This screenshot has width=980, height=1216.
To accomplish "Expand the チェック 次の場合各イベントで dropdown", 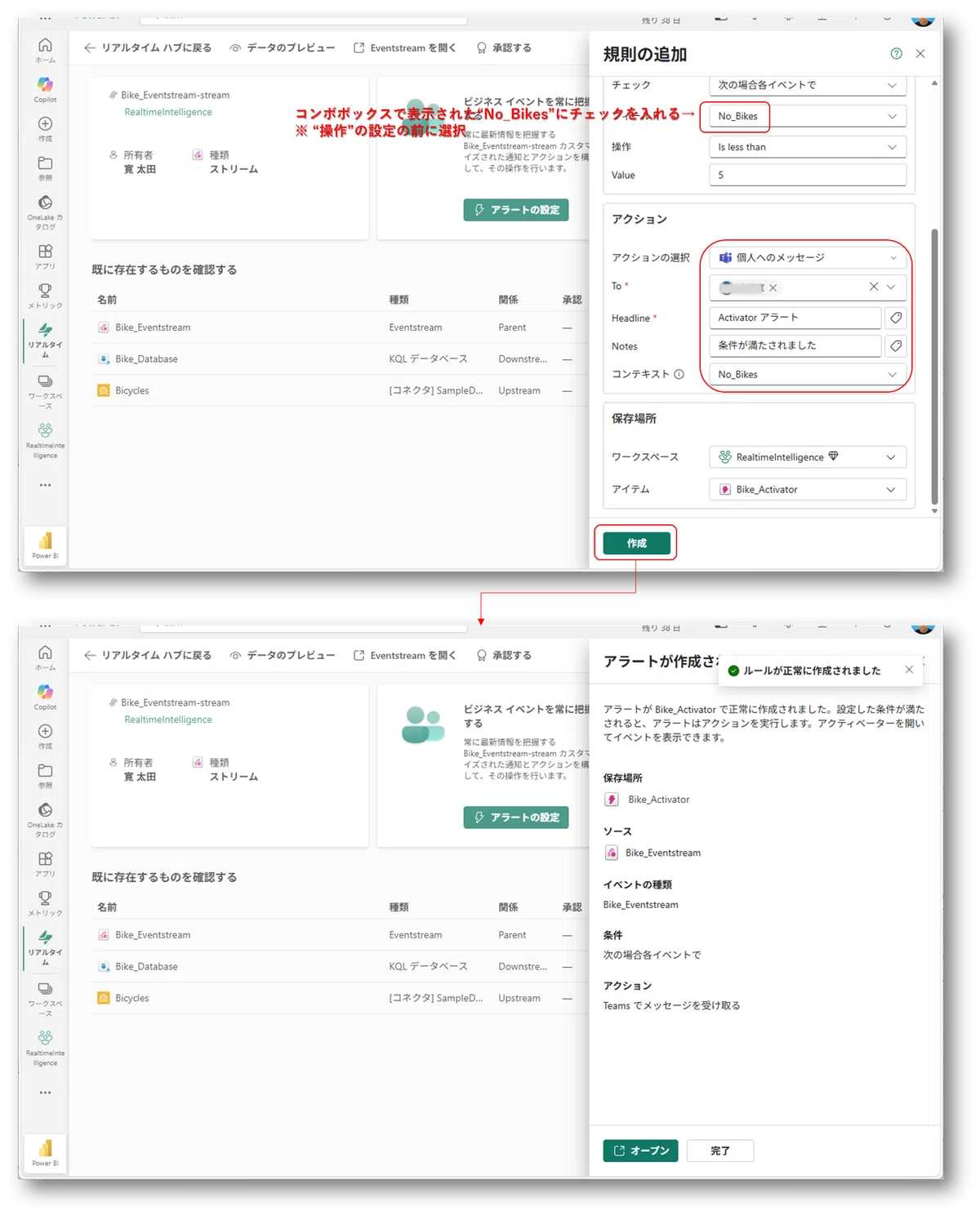I will pyautogui.click(x=808, y=85).
